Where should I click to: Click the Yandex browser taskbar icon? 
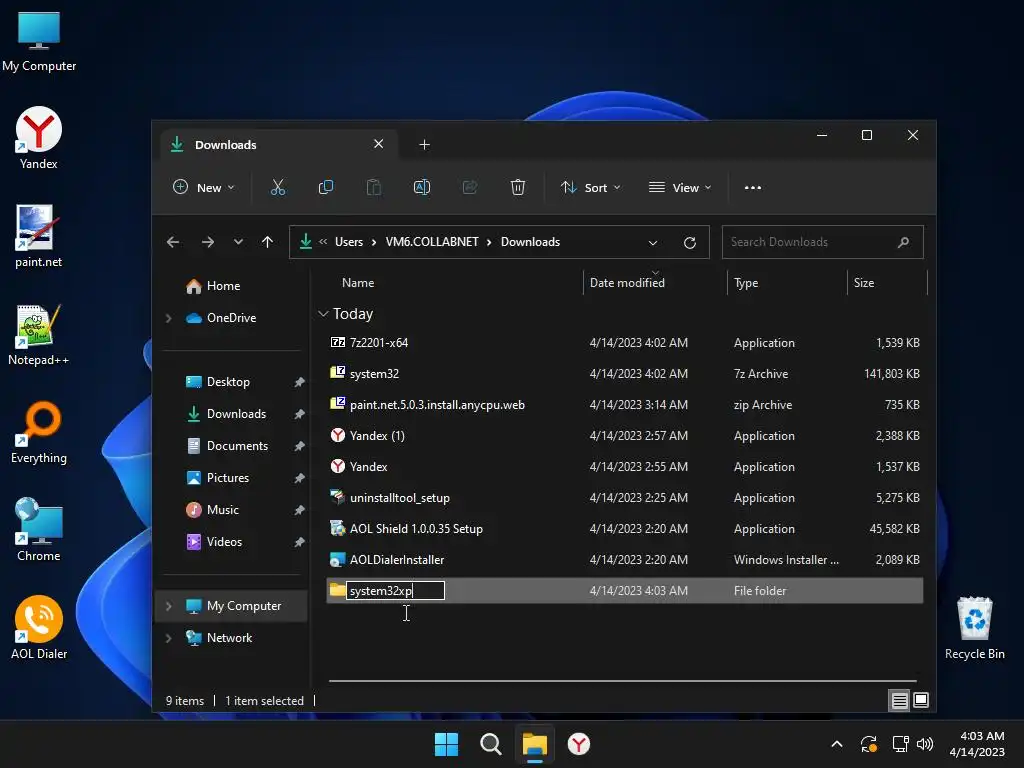click(x=579, y=744)
